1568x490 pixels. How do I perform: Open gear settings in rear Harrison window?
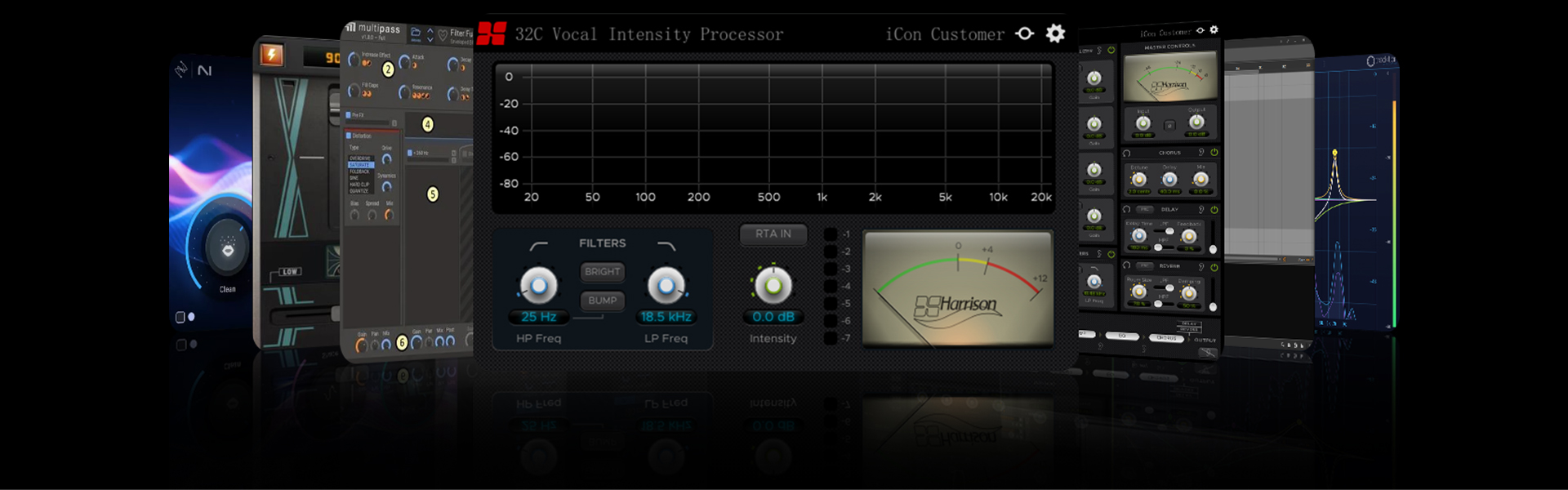[1214, 29]
